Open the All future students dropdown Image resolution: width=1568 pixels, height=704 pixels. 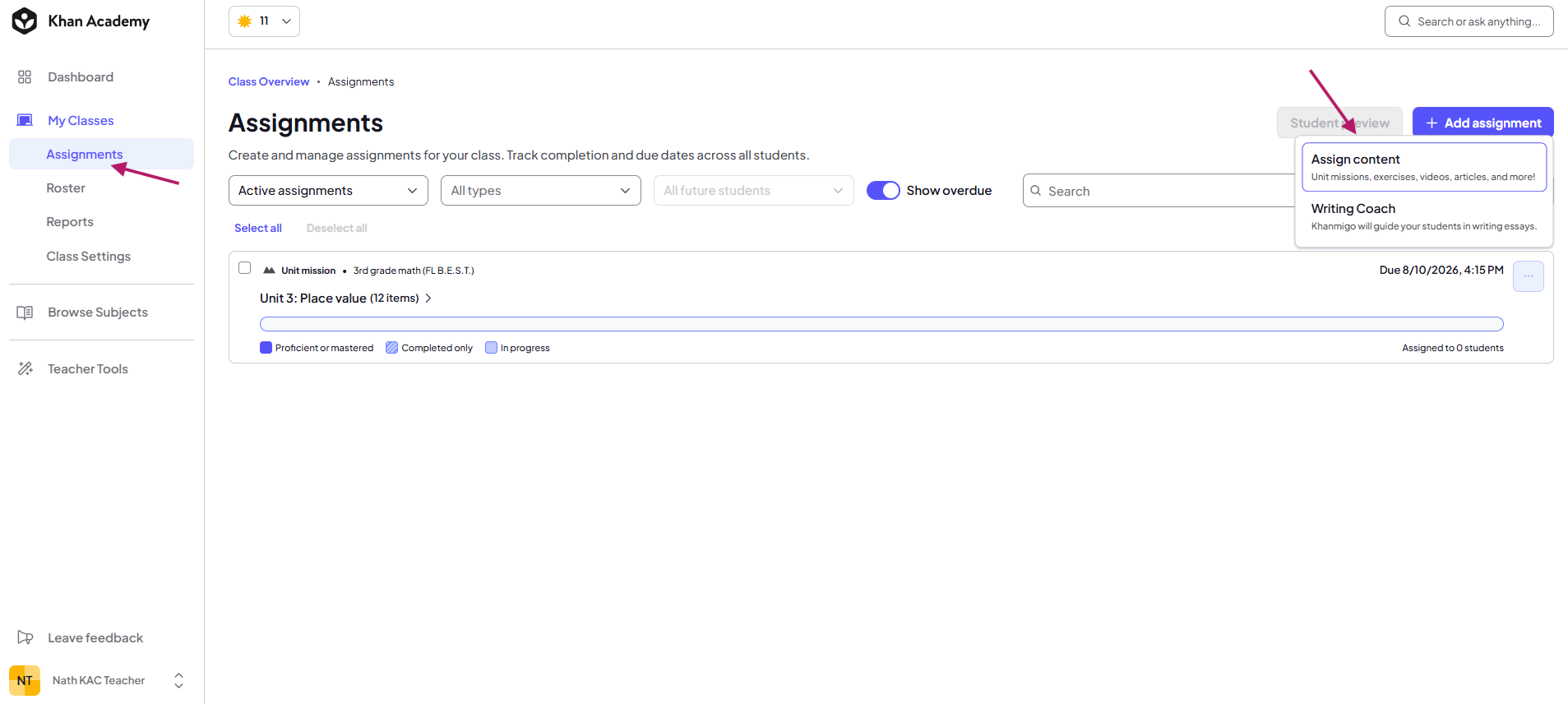(753, 190)
